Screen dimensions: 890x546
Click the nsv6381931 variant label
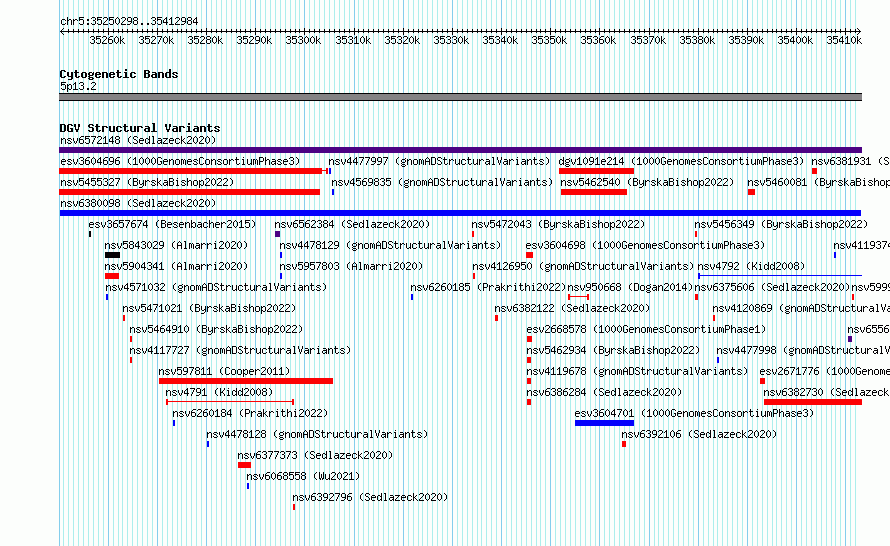click(850, 161)
